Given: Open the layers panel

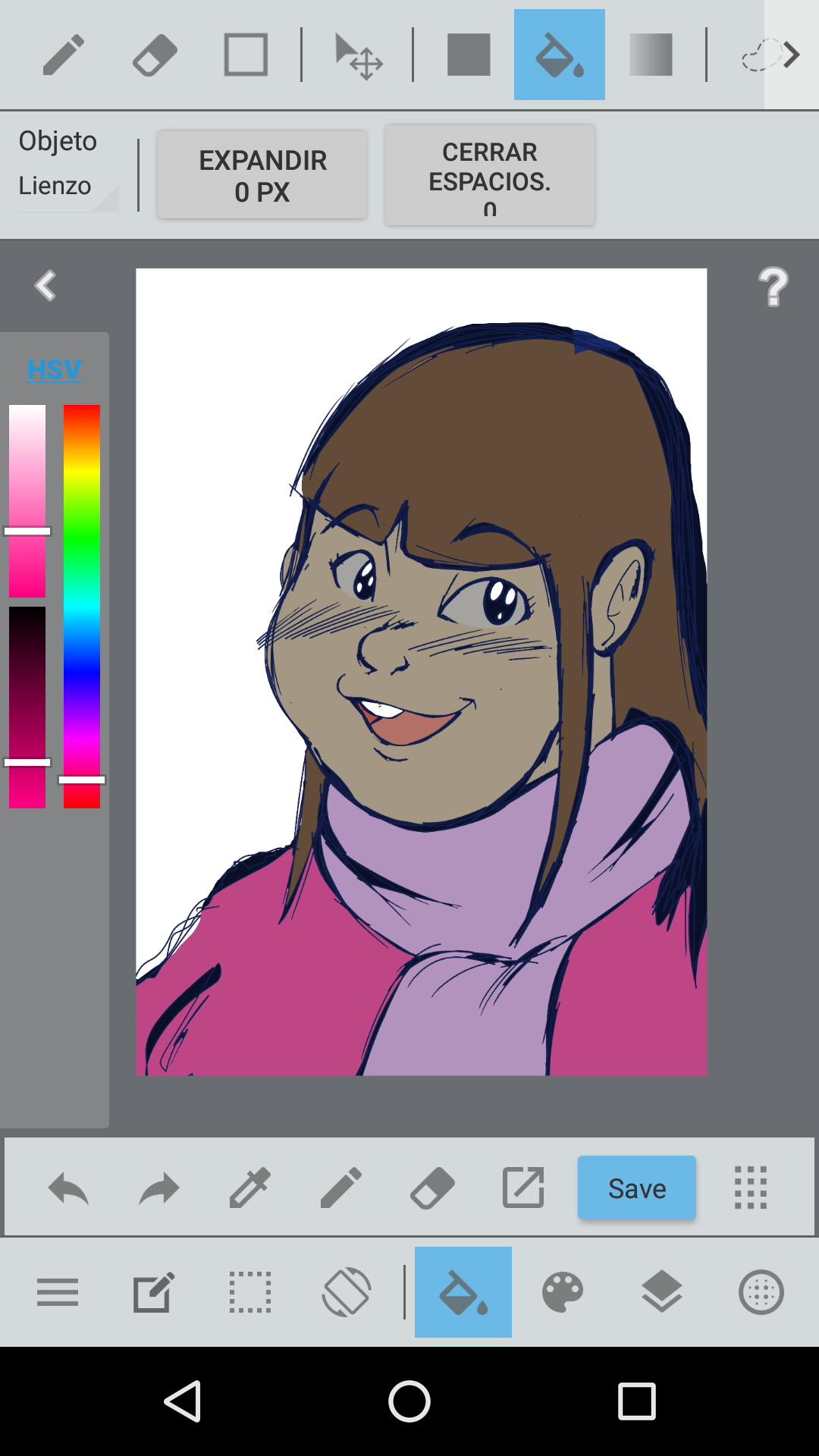Looking at the screenshot, I should [662, 1292].
